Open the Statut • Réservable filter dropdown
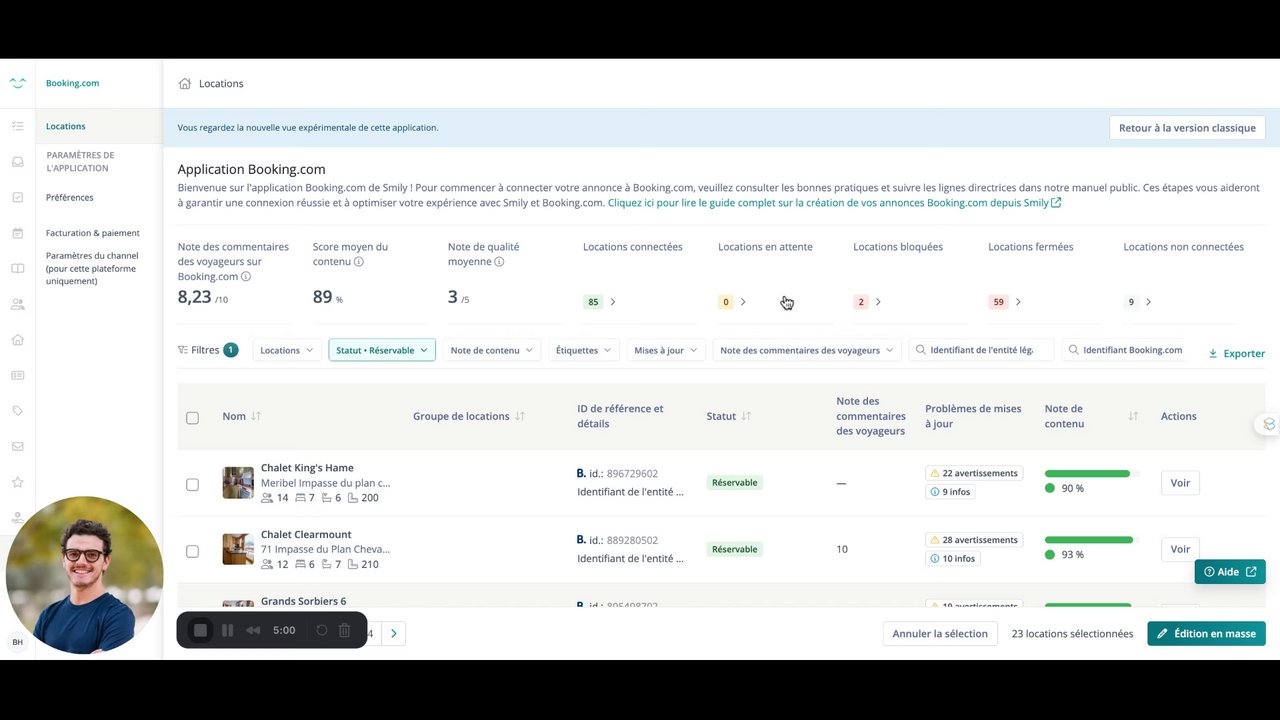 tap(382, 350)
